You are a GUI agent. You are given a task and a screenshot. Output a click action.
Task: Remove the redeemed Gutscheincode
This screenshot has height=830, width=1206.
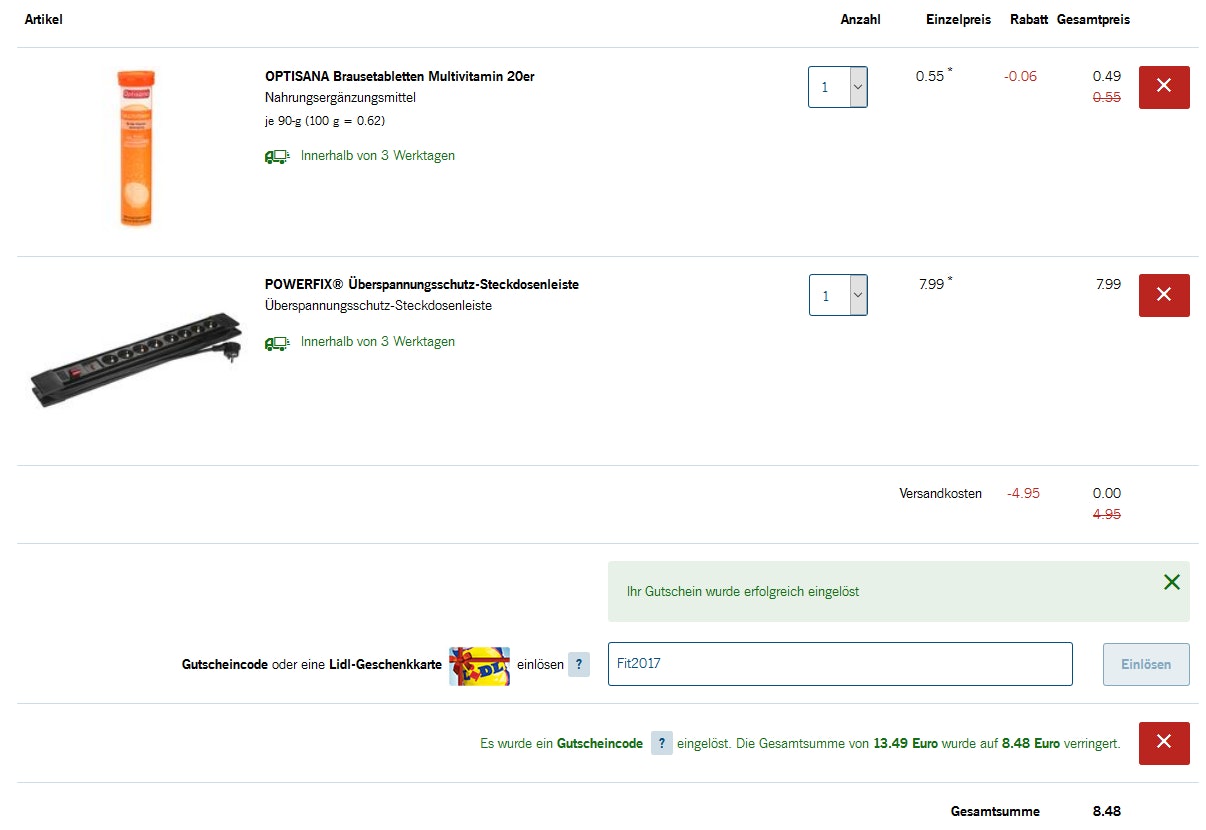[1164, 743]
